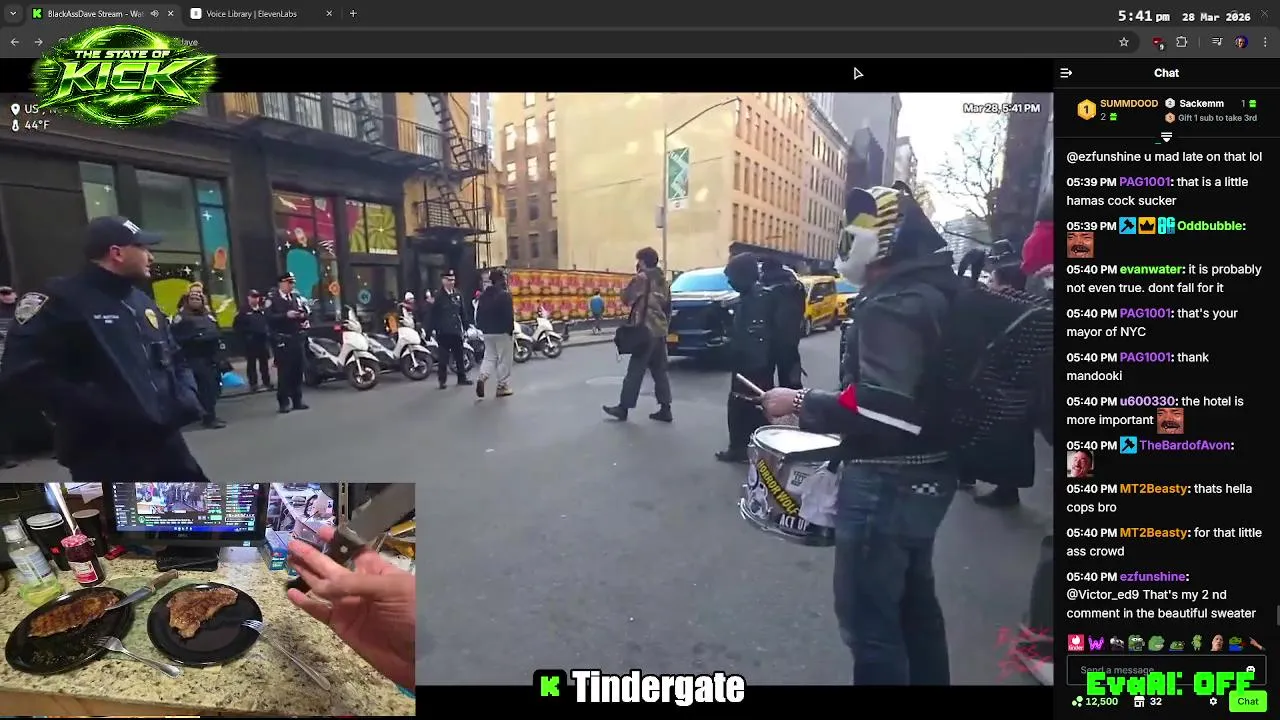
Task: Go back with browser back arrow
Action: click(14, 42)
